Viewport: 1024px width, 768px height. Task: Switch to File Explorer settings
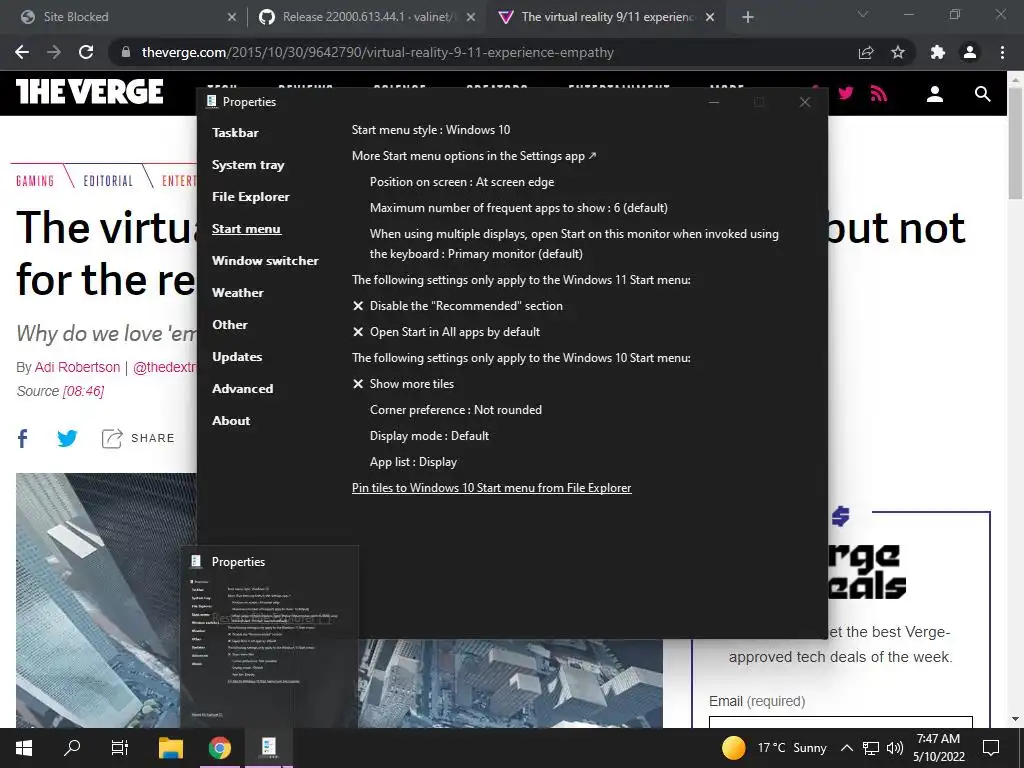coord(251,197)
